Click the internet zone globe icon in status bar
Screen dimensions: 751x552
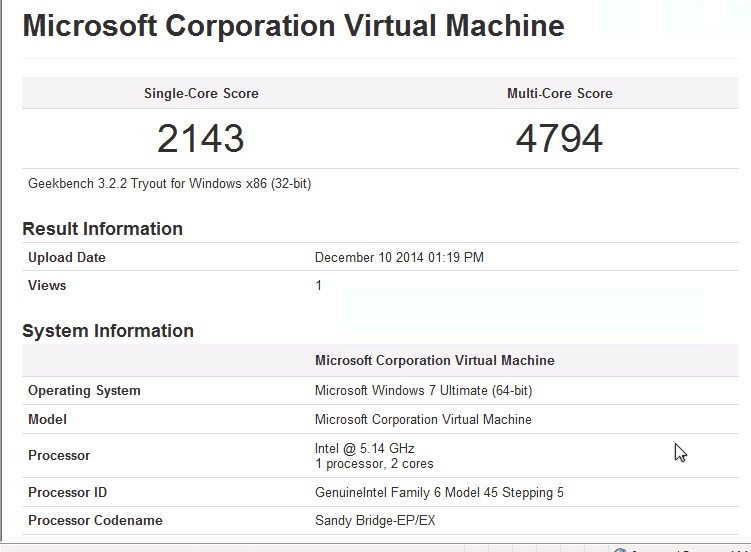tap(620, 549)
